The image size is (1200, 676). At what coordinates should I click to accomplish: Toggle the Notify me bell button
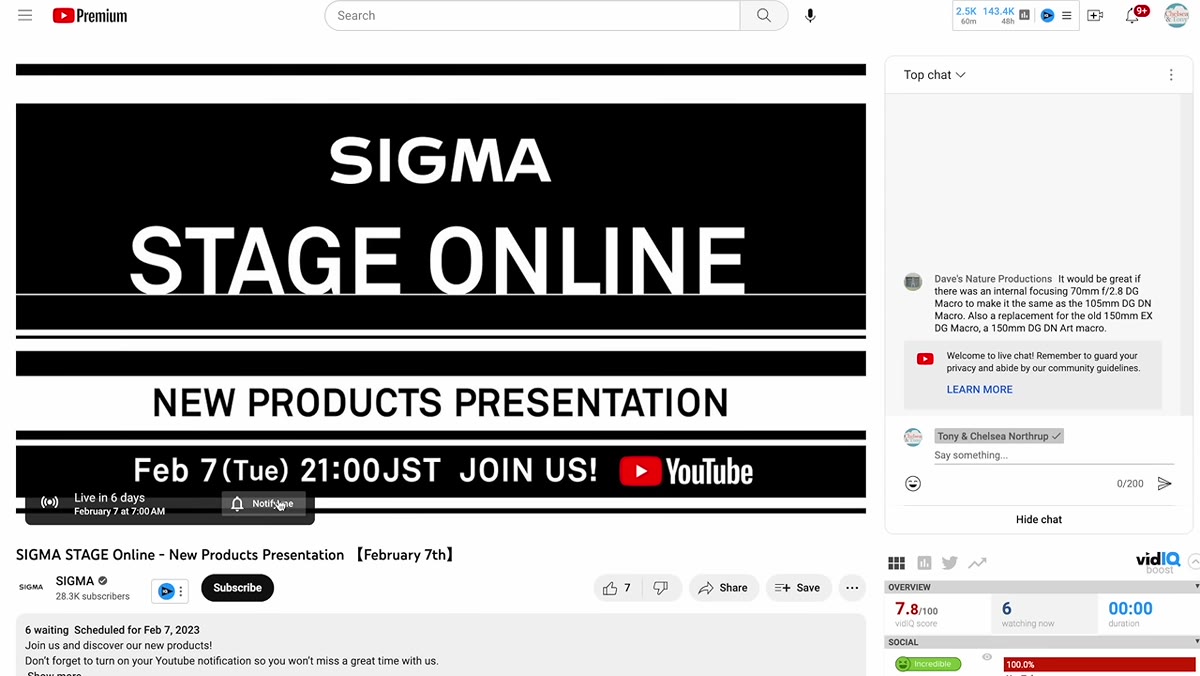point(264,504)
